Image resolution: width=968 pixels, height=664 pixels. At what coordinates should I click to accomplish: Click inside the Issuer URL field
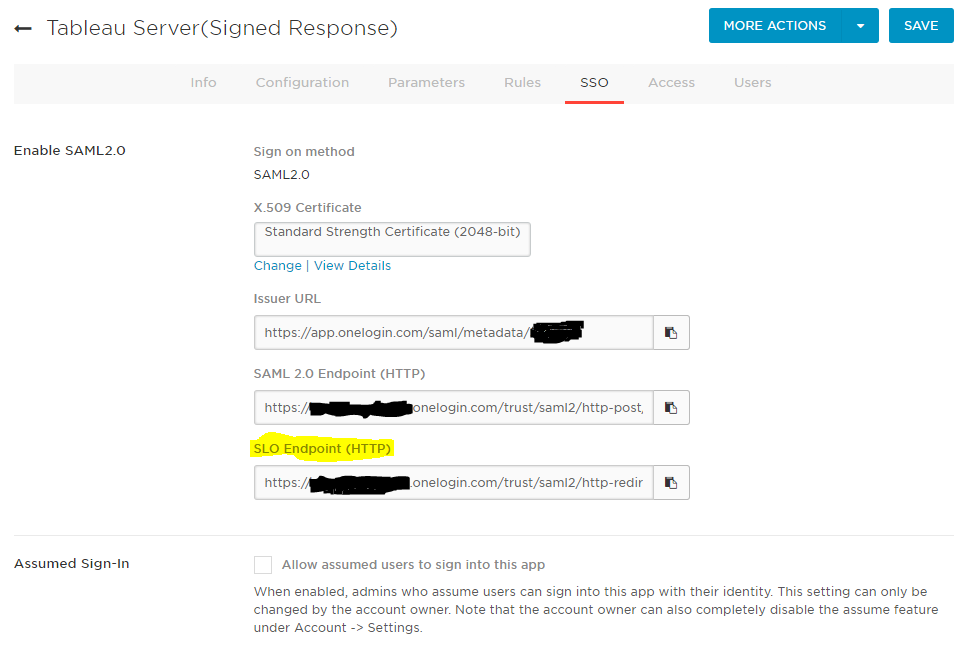tap(454, 333)
